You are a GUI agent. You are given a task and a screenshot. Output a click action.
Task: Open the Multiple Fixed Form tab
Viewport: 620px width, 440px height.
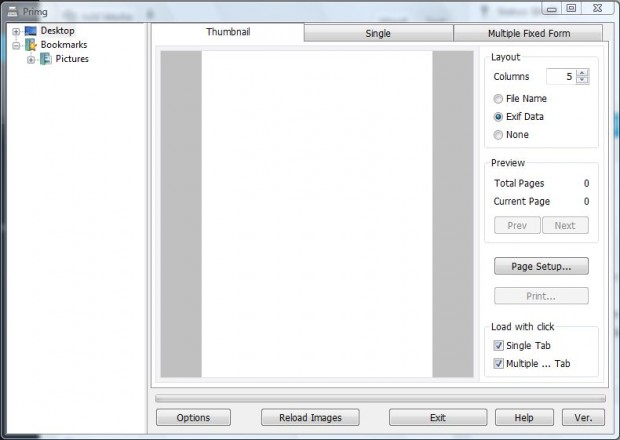tap(528, 33)
